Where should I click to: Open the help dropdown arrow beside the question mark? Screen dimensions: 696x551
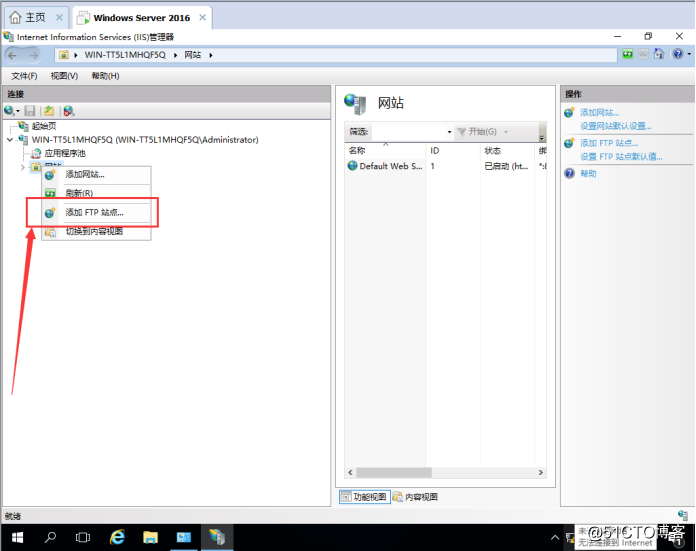point(689,54)
